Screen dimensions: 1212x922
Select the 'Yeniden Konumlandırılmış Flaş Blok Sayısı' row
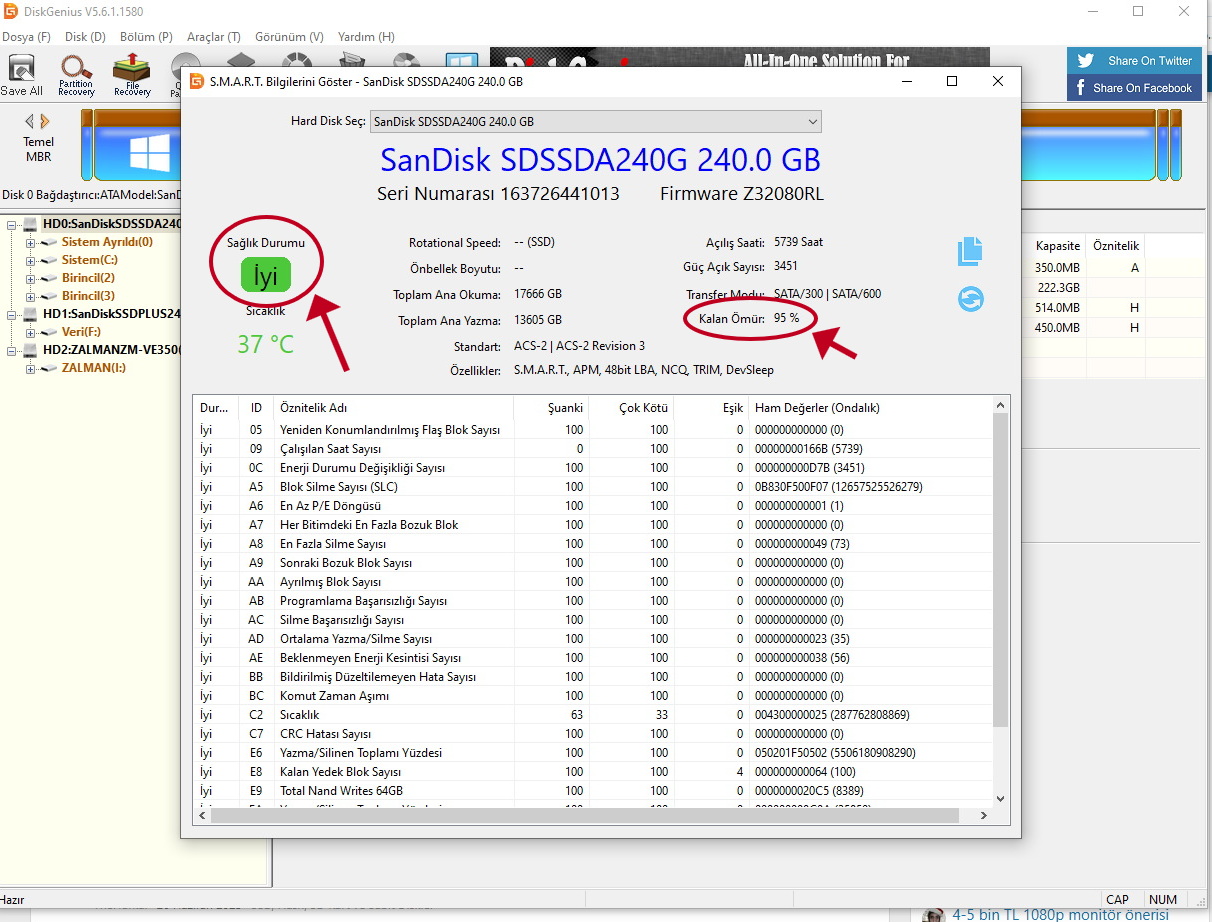tap(593, 430)
